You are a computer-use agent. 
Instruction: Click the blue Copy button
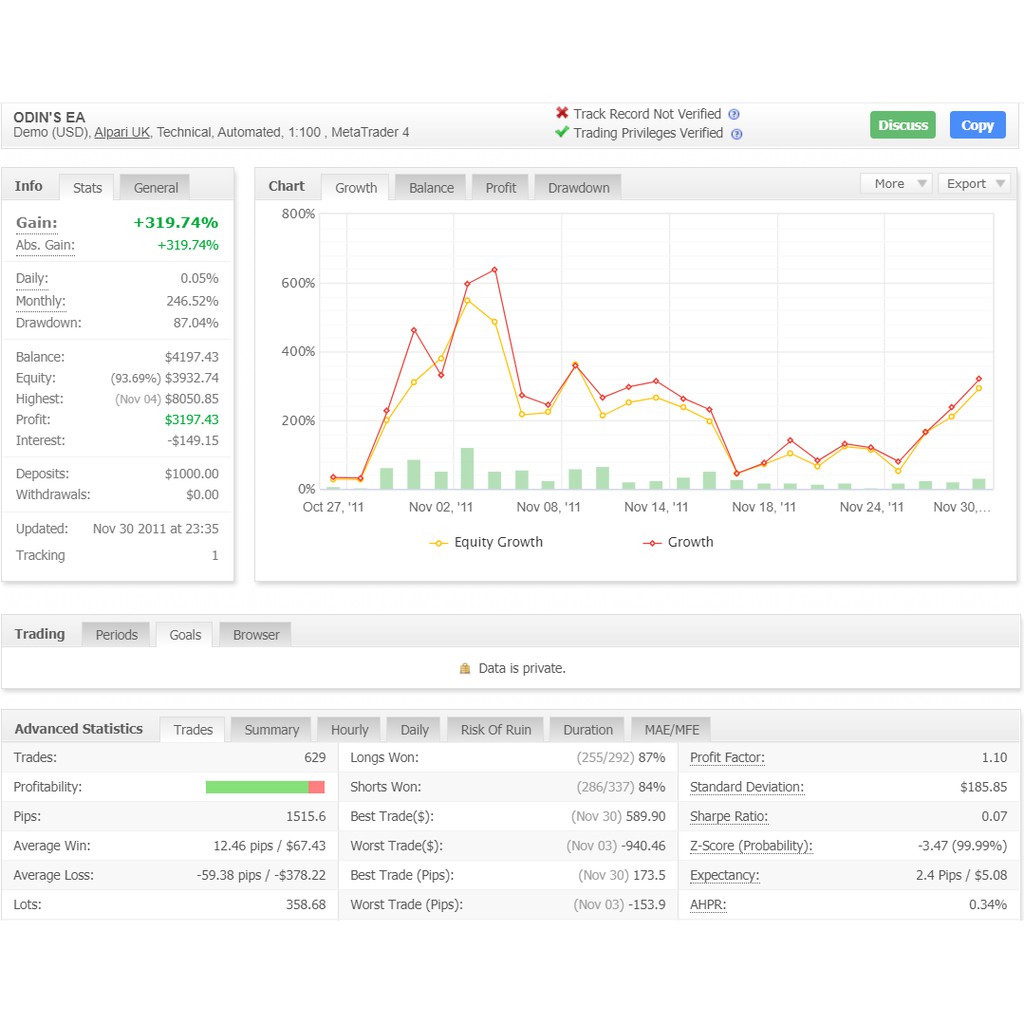(x=977, y=125)
